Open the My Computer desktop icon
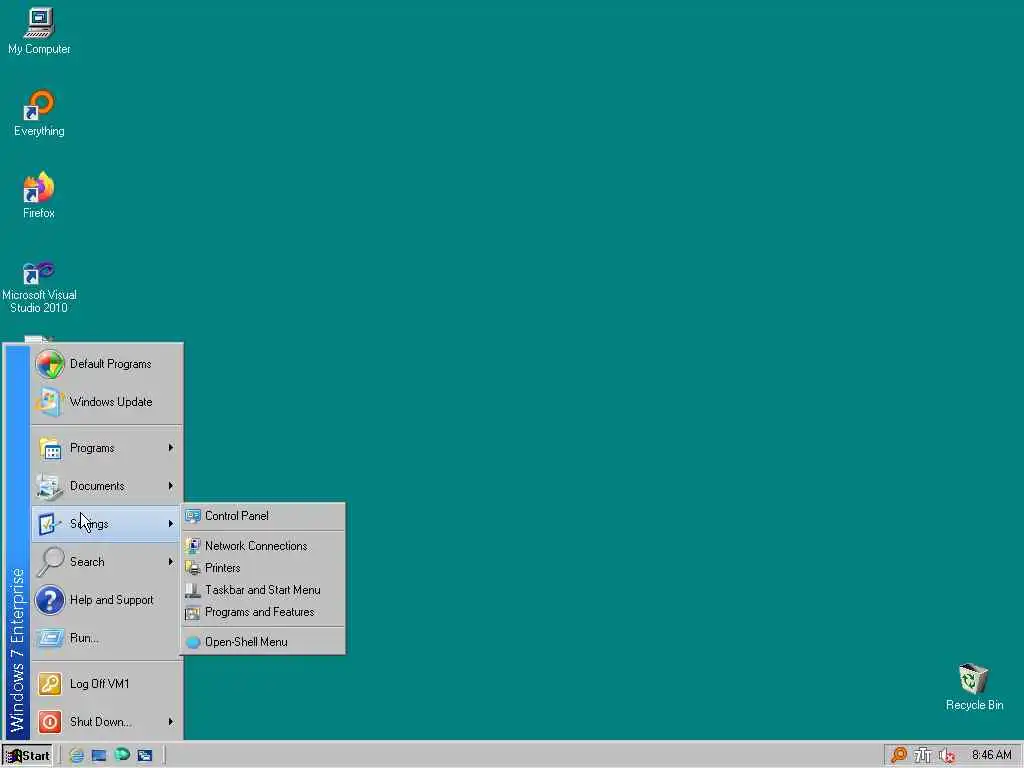Screen dimensions: 1024x768 [39, 31]
